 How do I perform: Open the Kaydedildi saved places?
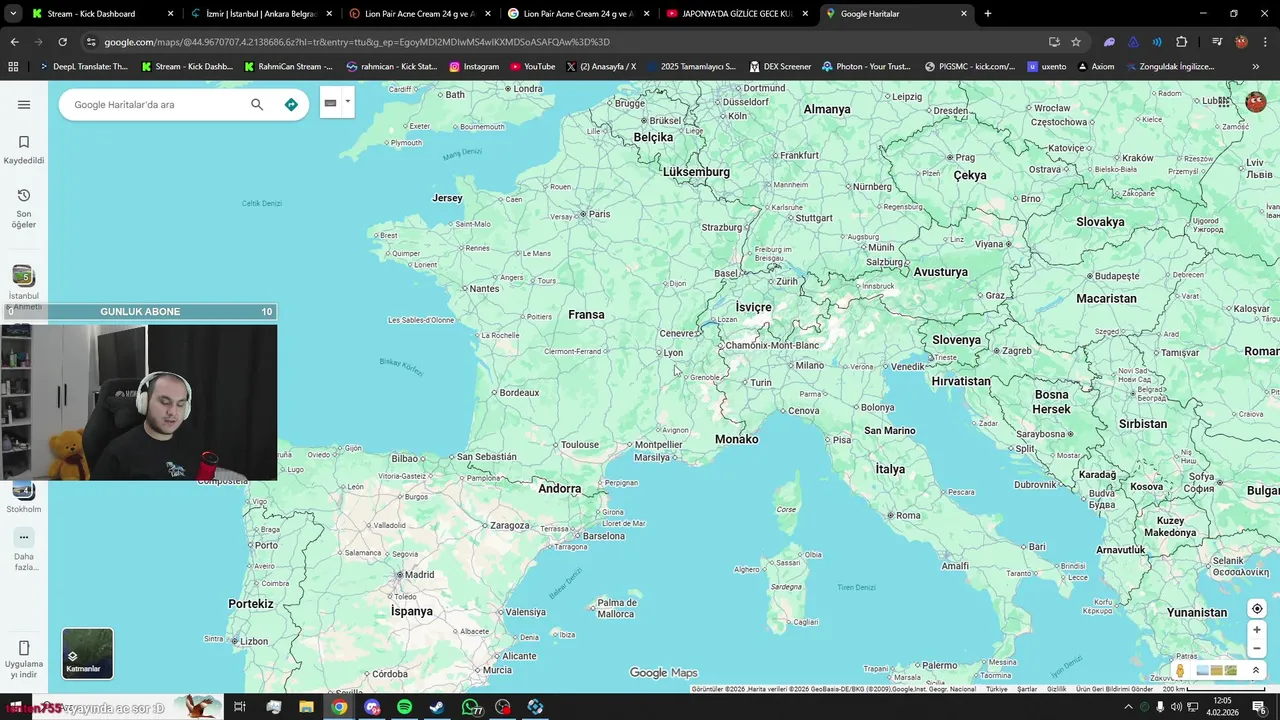click(x=24, y=150)
